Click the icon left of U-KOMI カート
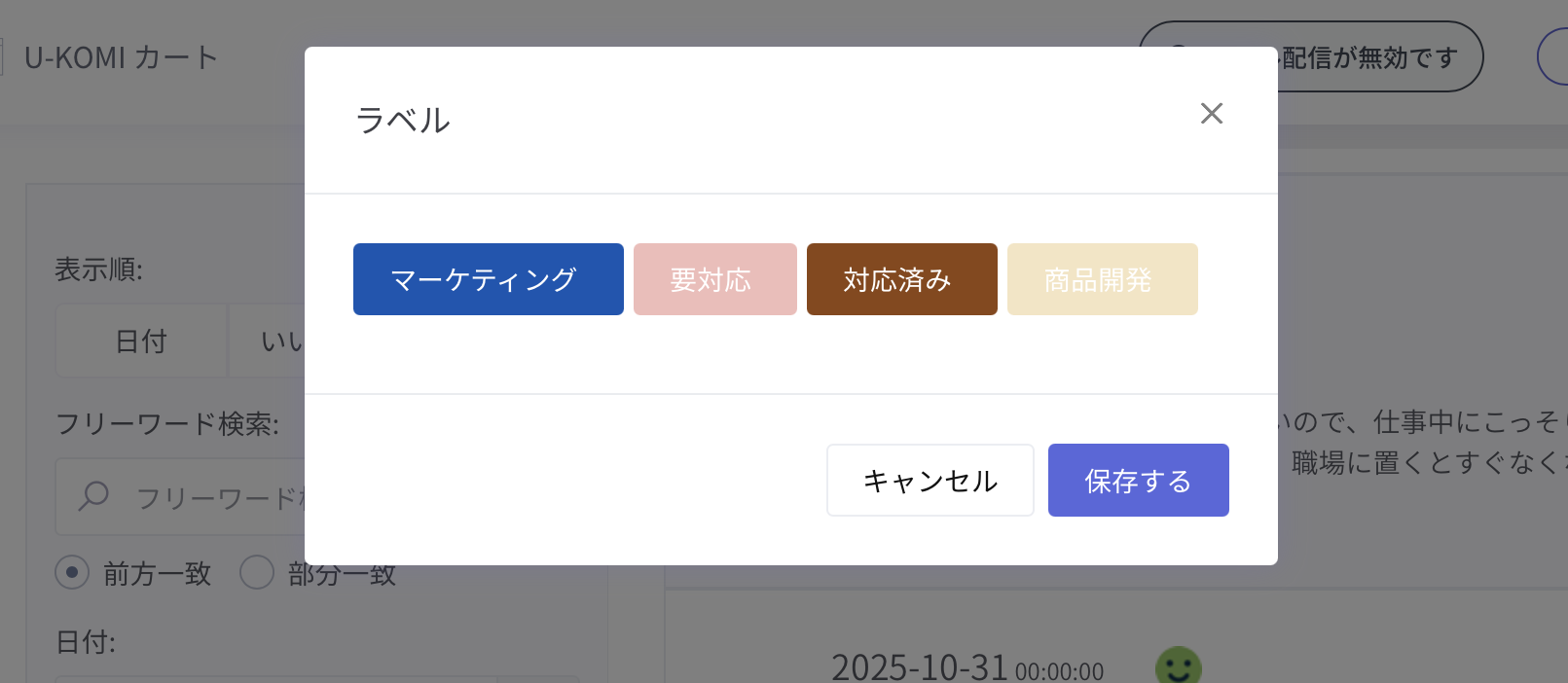This screenshot has height=683, width=1568. [2, 57]
